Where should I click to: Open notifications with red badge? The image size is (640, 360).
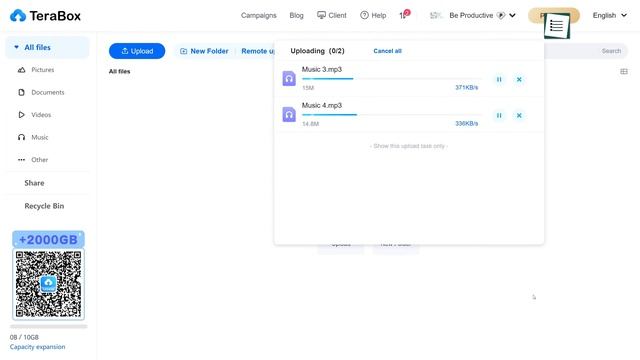[404, 15]
